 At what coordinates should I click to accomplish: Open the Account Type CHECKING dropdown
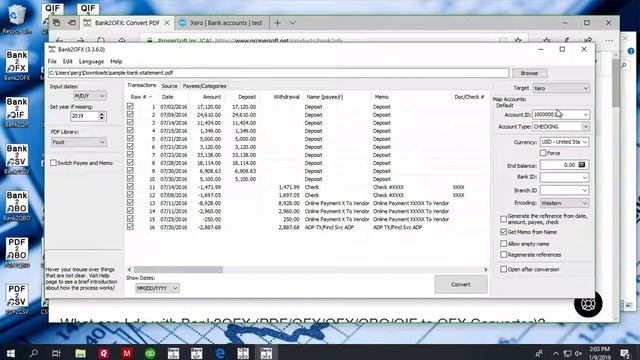[x=561, y=127]
